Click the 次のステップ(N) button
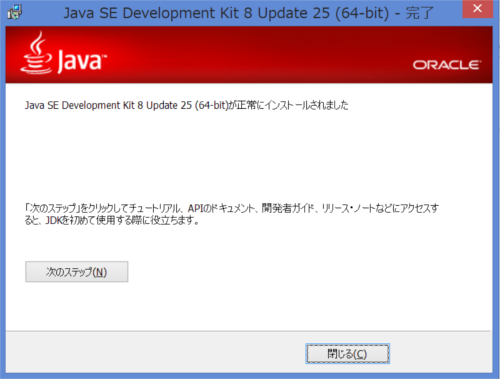 [x=77, y=272]
